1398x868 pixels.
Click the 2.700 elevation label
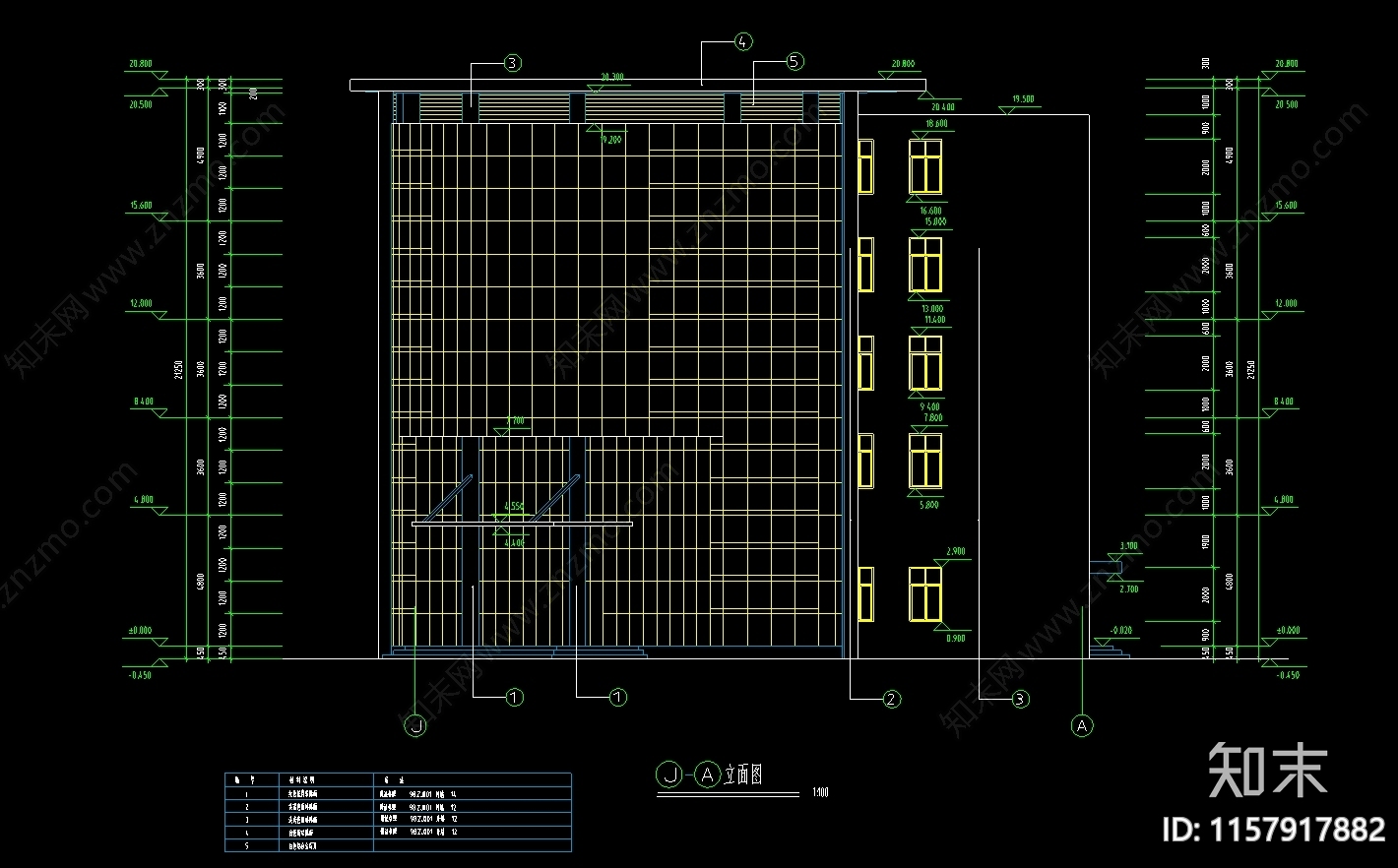[1128, 589]
